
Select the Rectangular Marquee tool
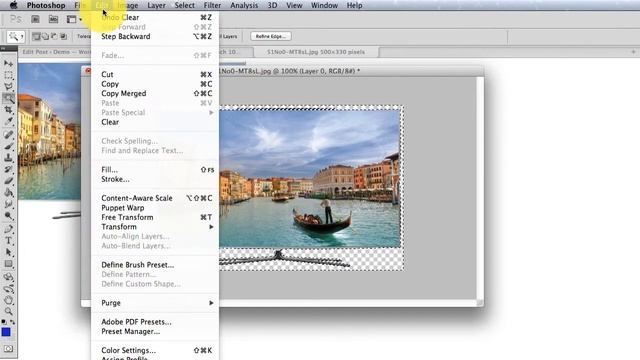click(9, 76)
